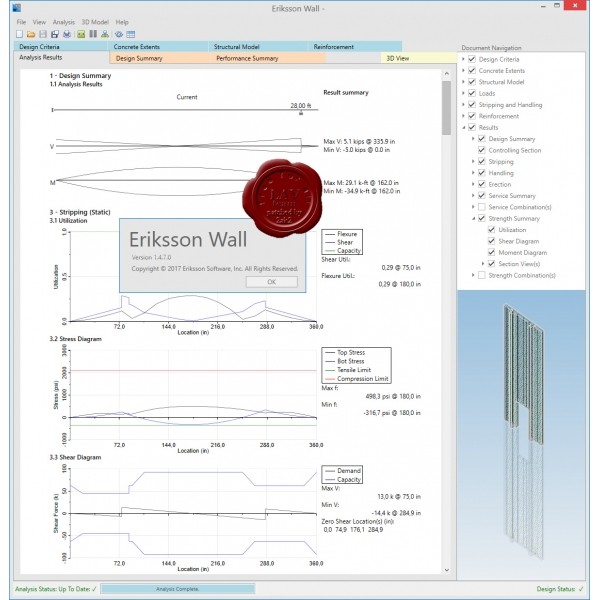Screen dimensions: 600x600
Task: Expand the Service Summary tree node
Action: pyautogui.click(x=473, y=196)
